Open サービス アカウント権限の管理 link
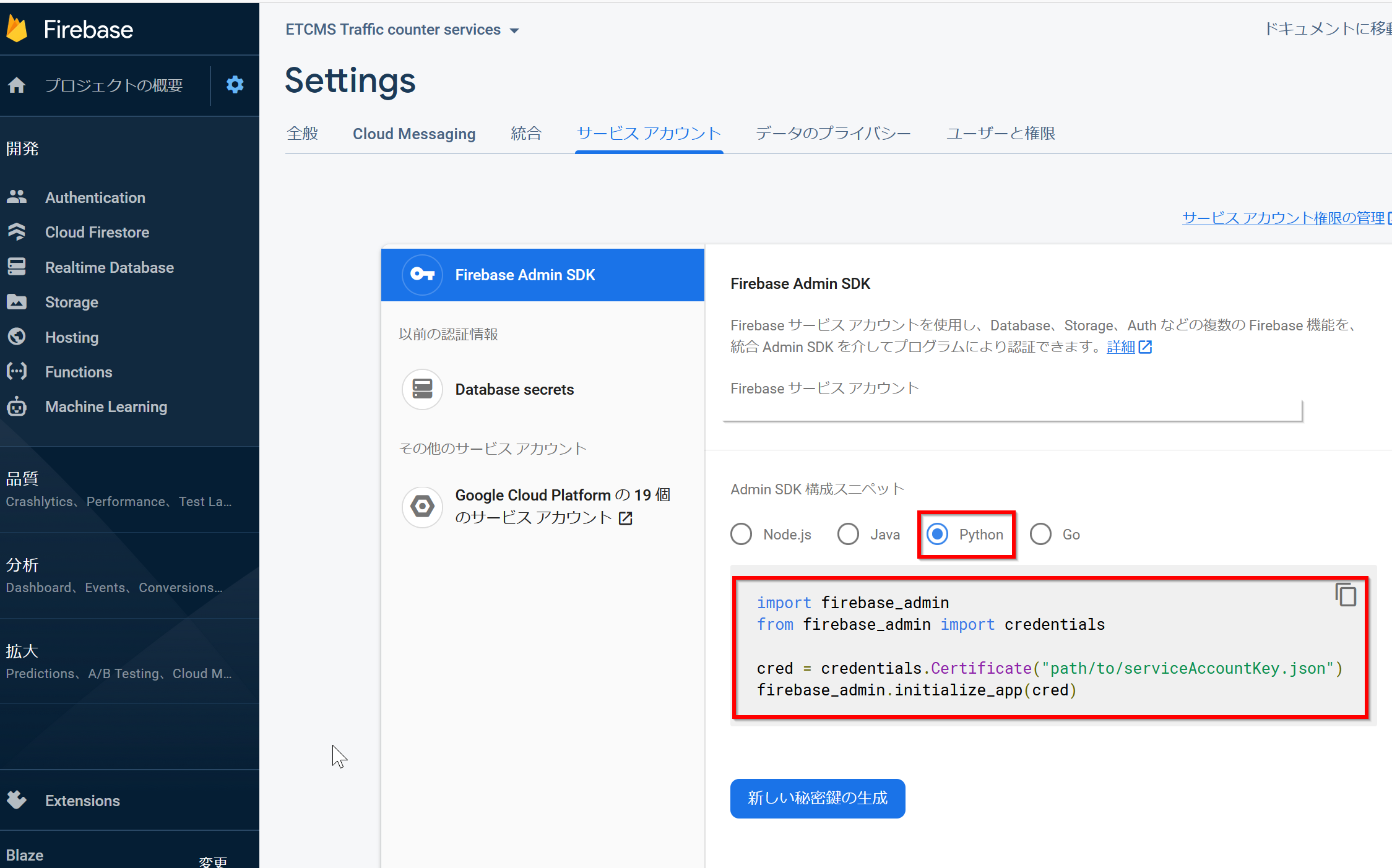The height and width of the screenshot is (868, 1392). (x=1283, y=218)
